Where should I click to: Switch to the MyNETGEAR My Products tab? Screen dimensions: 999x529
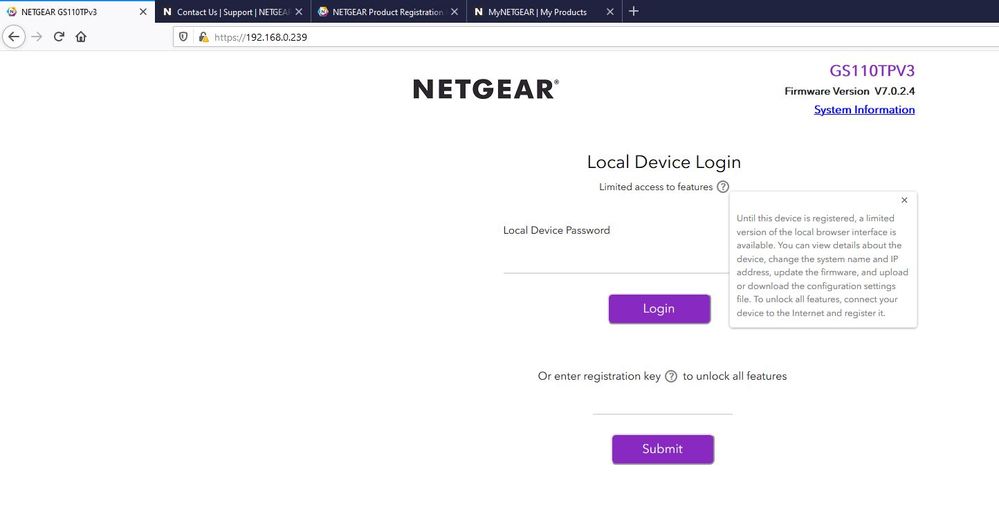(544, 11)
